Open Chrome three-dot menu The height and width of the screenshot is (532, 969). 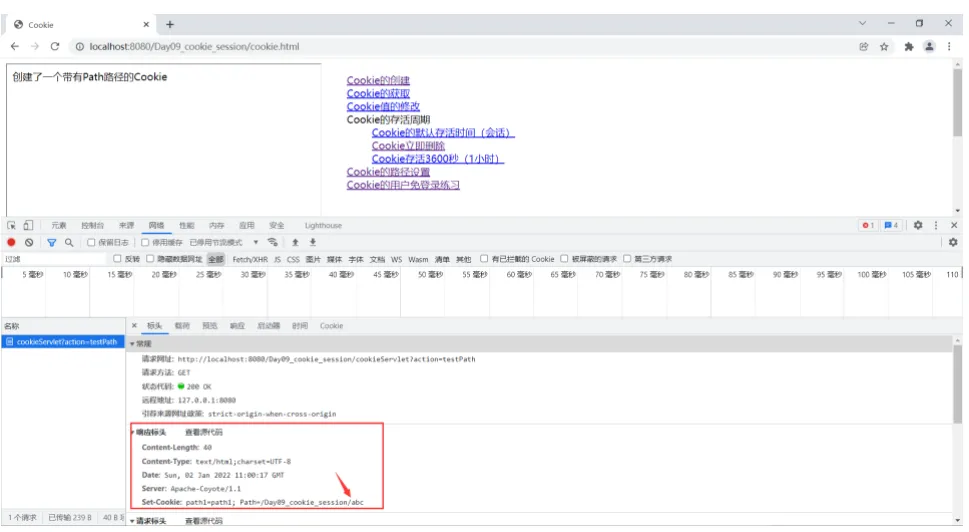949,46
